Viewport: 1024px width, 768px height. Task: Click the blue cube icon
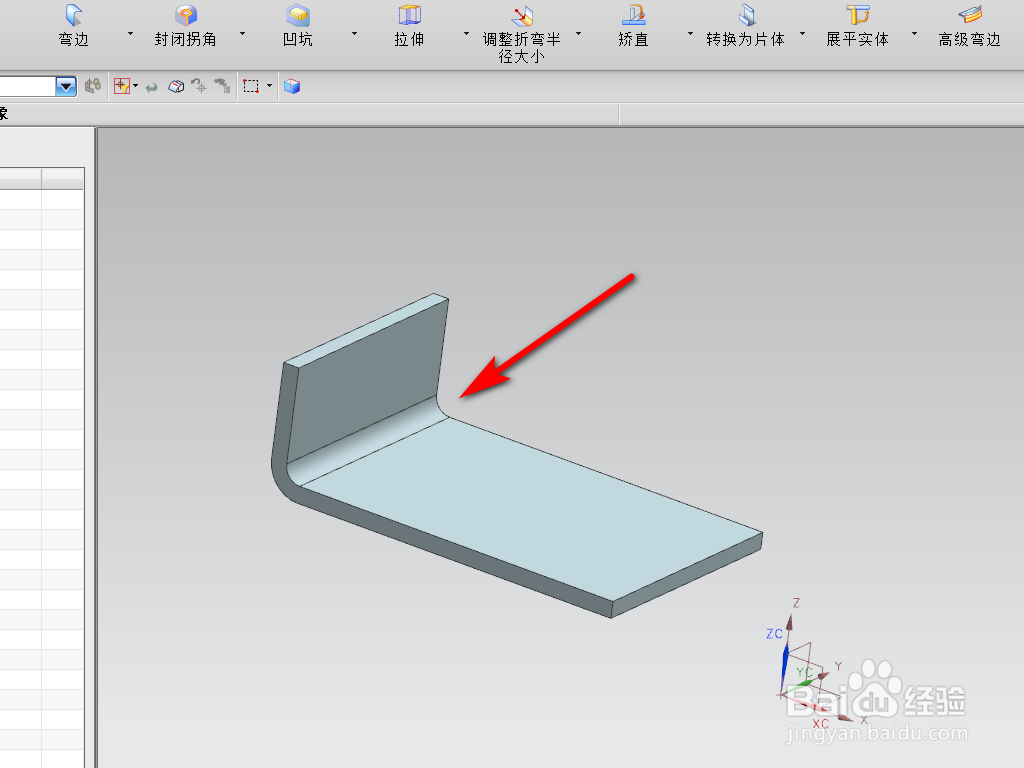tap(292, 86)
